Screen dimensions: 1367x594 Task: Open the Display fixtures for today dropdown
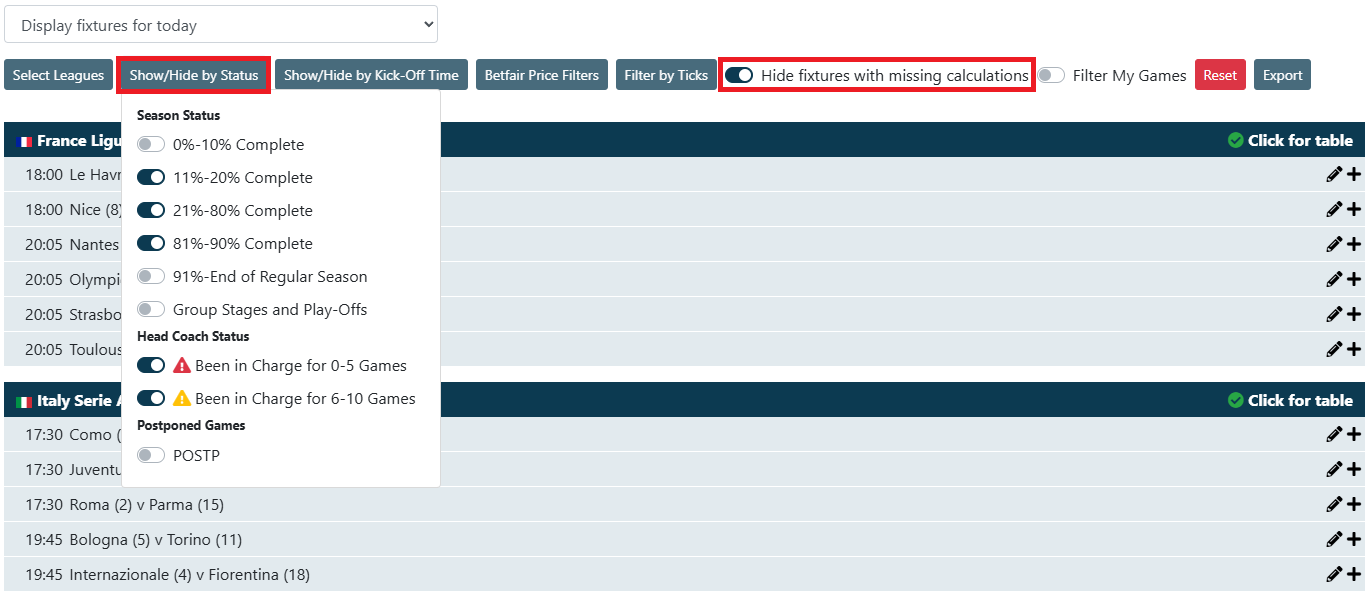(221, 25)
